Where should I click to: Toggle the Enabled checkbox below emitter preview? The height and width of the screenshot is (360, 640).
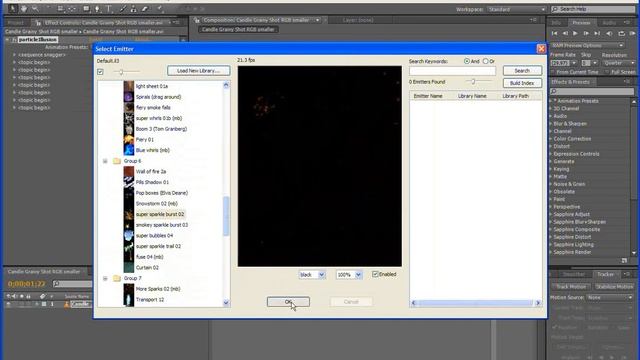point(375,274)
